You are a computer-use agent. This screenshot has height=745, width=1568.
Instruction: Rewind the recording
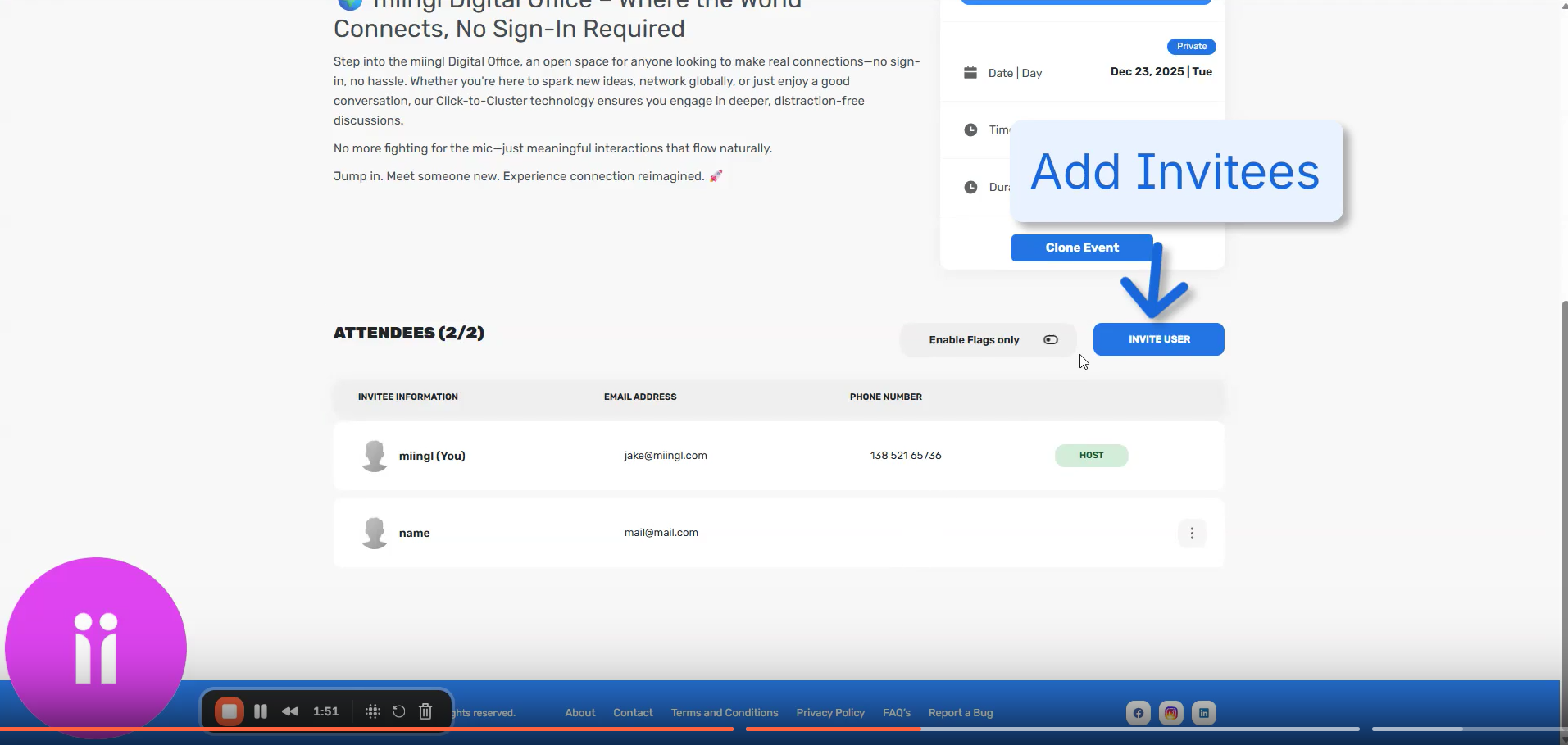pyautogui.click(x=290, y=711)
